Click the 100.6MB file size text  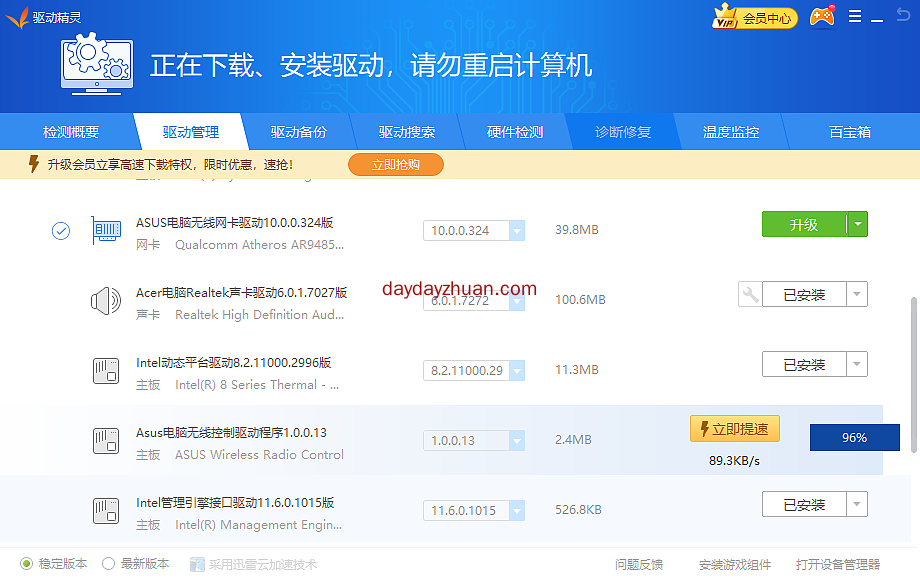click(580, 300)
